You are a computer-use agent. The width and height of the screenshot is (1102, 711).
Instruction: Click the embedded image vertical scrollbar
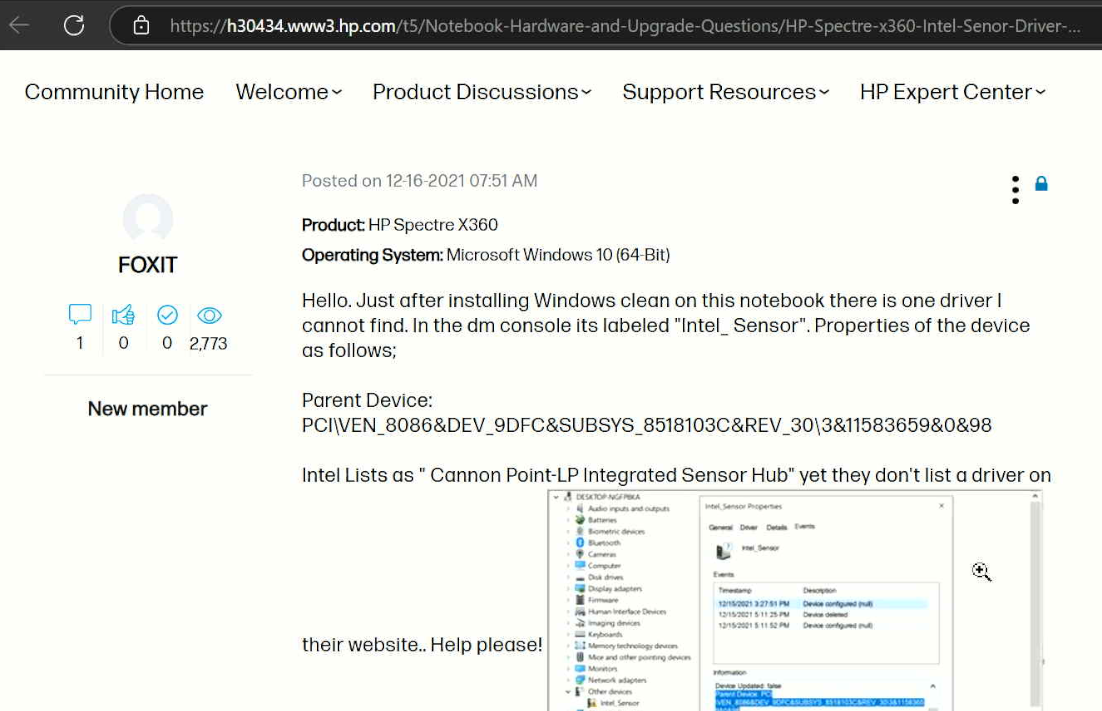(1035, 601)
